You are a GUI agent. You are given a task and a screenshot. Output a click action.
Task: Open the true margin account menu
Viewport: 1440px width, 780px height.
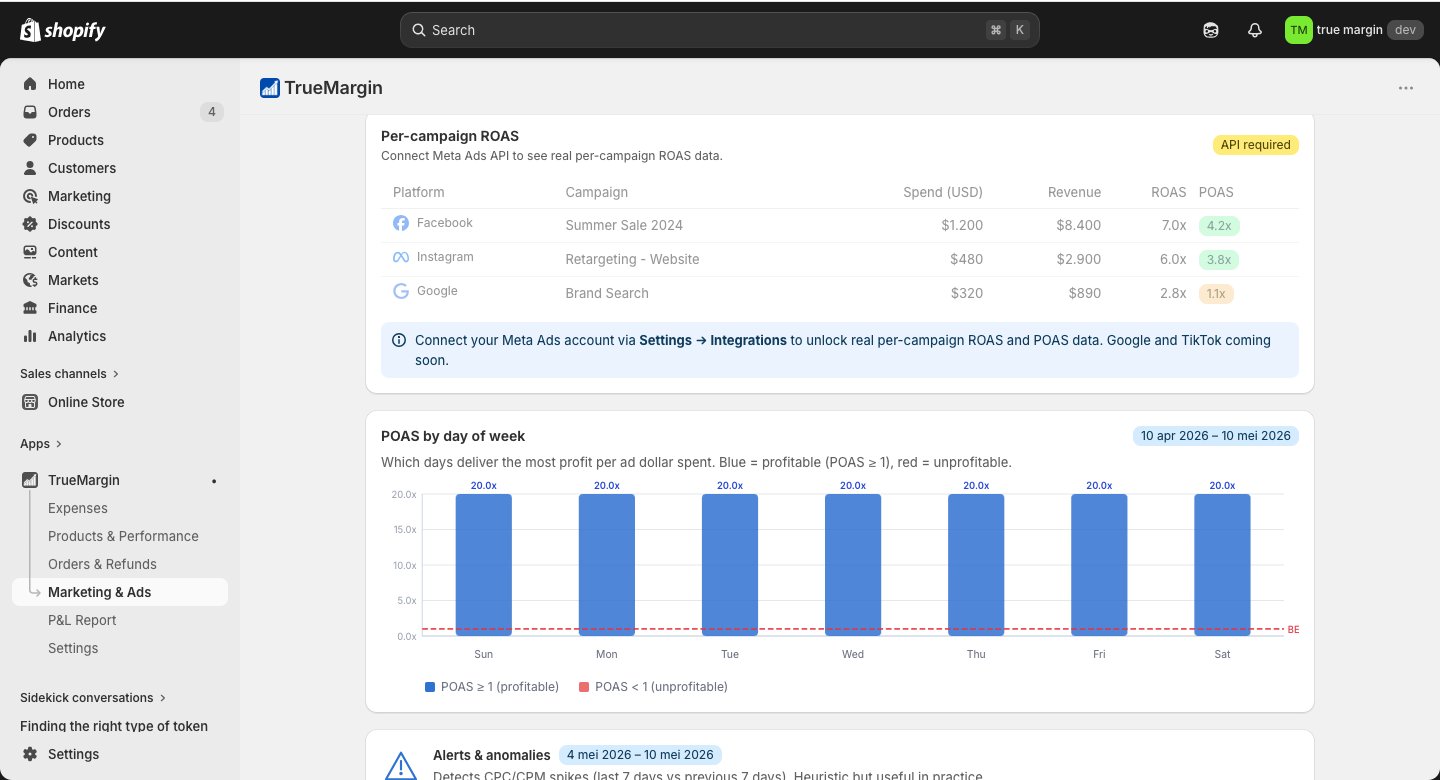(1353, 30)
